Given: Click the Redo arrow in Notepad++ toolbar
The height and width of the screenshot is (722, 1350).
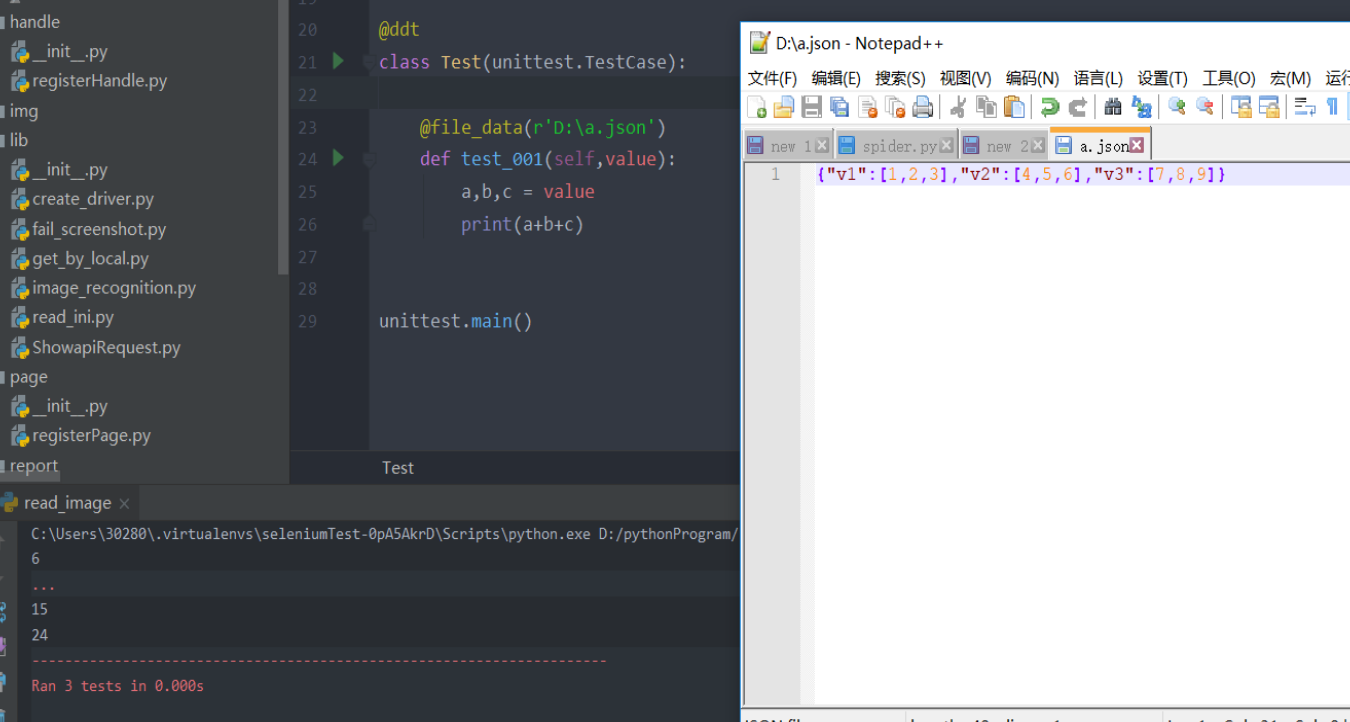Looking at the screenshot, I should coord(1077,107).
